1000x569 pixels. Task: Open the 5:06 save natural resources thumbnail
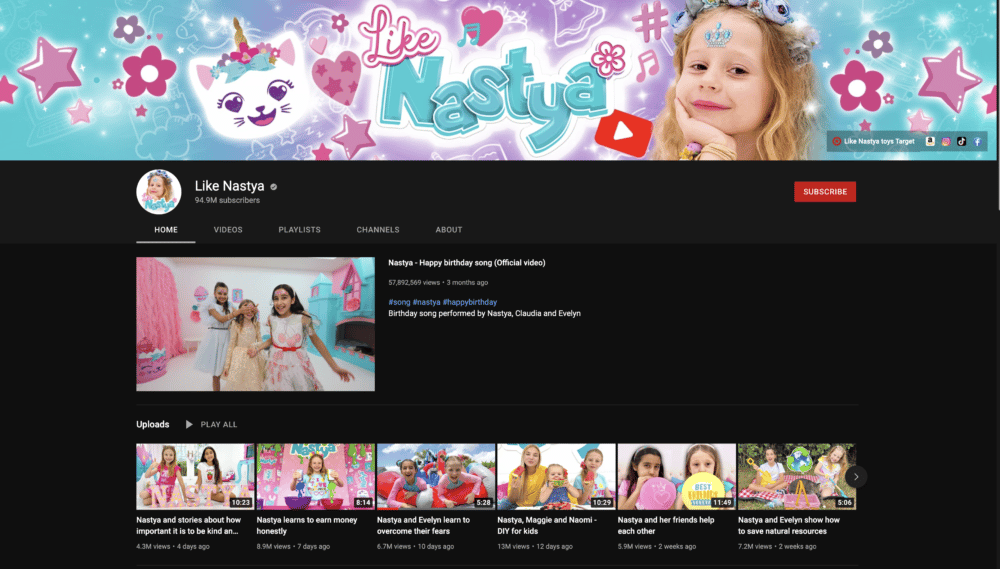(797, 477)
